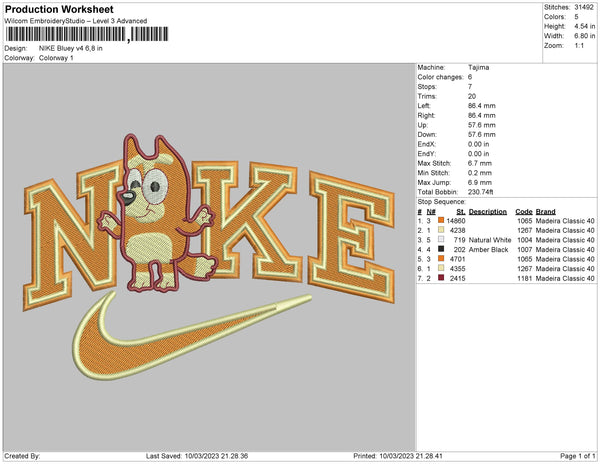Click 'Wilcom EmbroideryStudio – Level 3 Advanced' text

pyautogui.click(x=76, y=21)
